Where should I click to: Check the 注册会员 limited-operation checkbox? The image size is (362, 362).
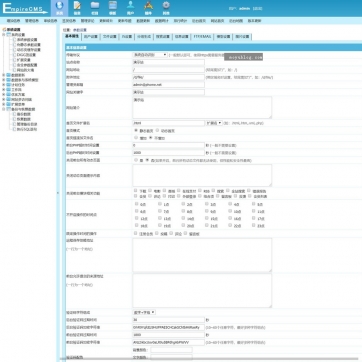pyautogui.click(x=136, y=233)
